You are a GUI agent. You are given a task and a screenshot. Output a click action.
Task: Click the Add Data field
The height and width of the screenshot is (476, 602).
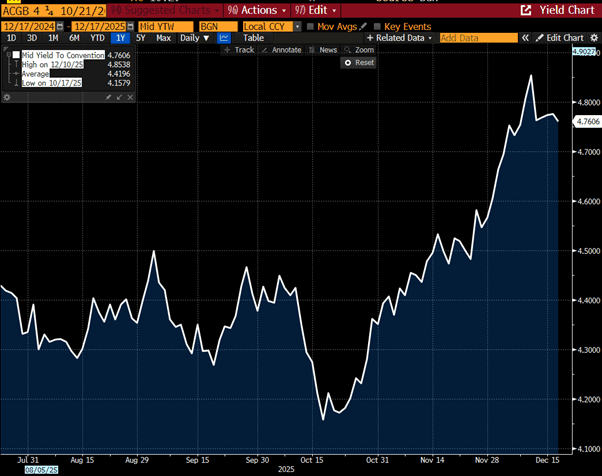coord(479,38)
